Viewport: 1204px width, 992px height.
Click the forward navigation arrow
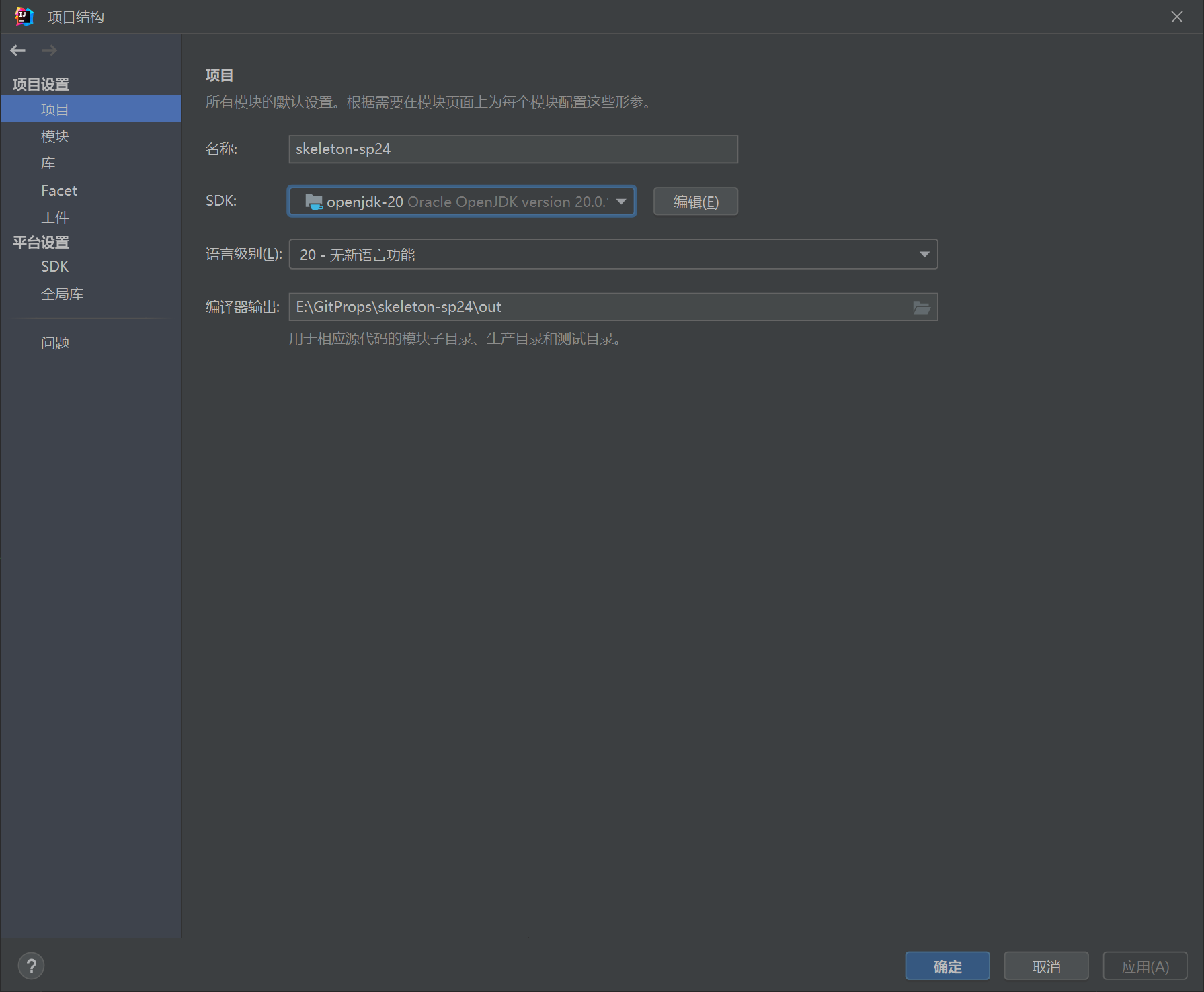point(49,50)
